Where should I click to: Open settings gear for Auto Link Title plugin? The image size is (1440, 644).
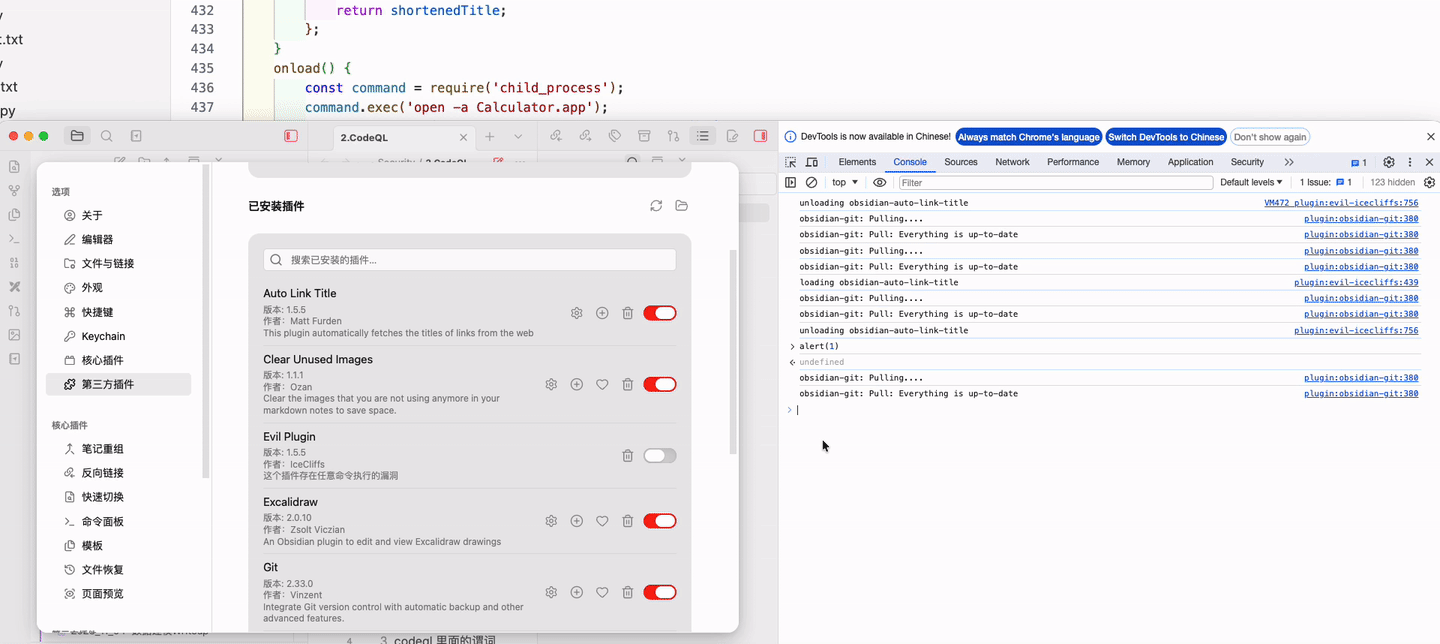(x=576, y=313)
